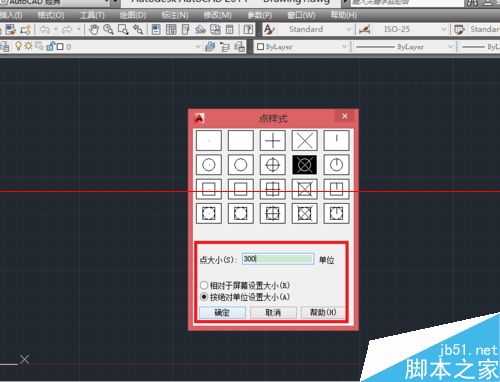Open the 标注(N) Dimension menu
Image resolution: width=500 pixels, height=382 pixels.
click(175, 15)
